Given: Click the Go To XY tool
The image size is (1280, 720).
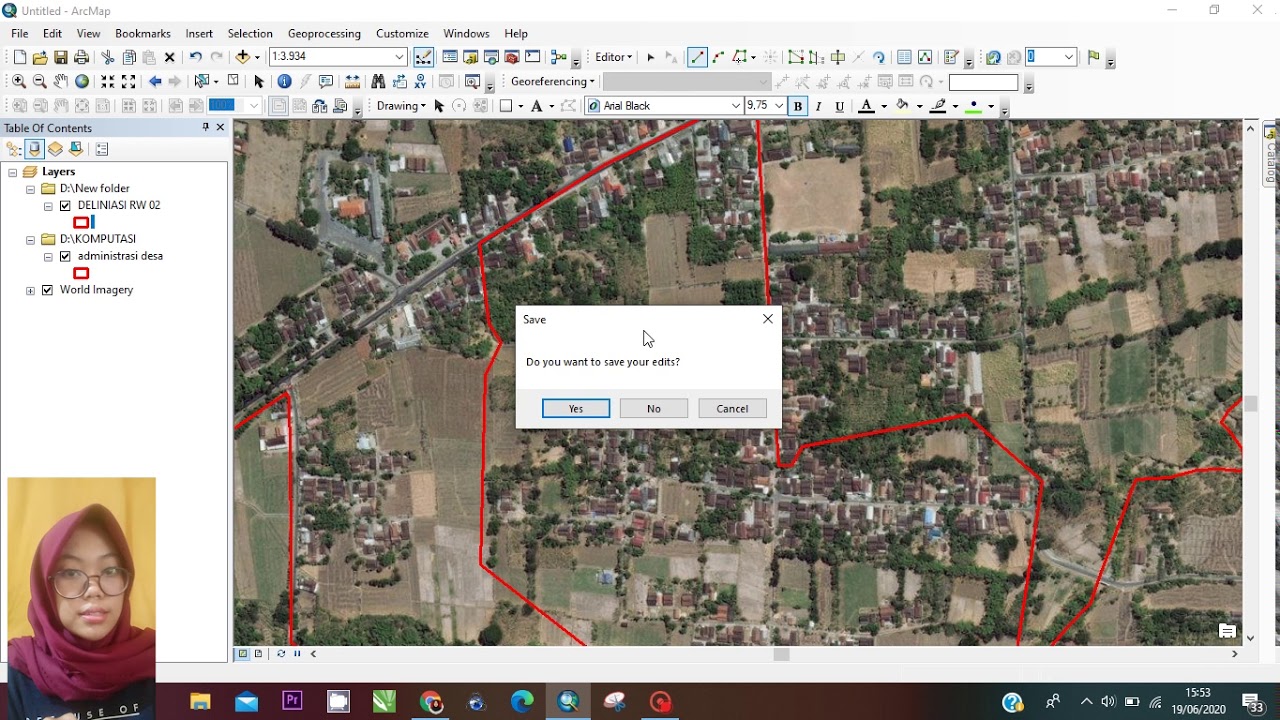Looking at the screenshot, I should (421, 82).
